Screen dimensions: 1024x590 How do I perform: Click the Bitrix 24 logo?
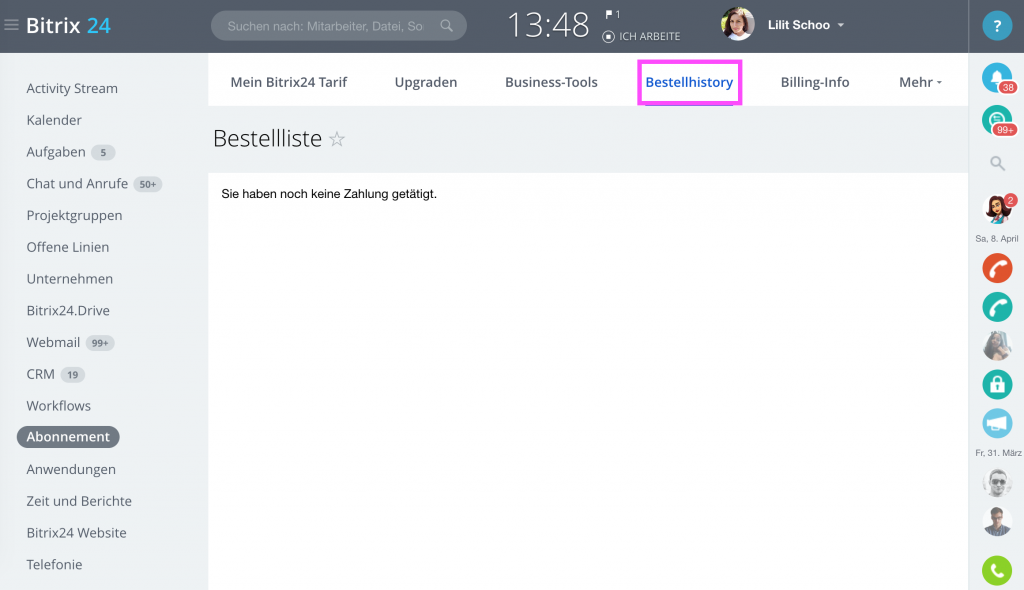(69, 25)
